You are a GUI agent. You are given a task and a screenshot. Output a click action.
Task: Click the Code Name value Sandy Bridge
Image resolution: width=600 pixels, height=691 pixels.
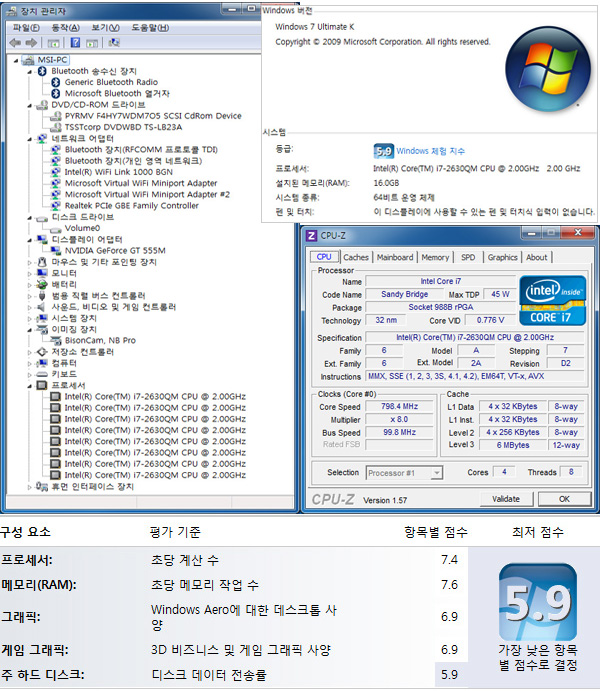pos(404,294)
